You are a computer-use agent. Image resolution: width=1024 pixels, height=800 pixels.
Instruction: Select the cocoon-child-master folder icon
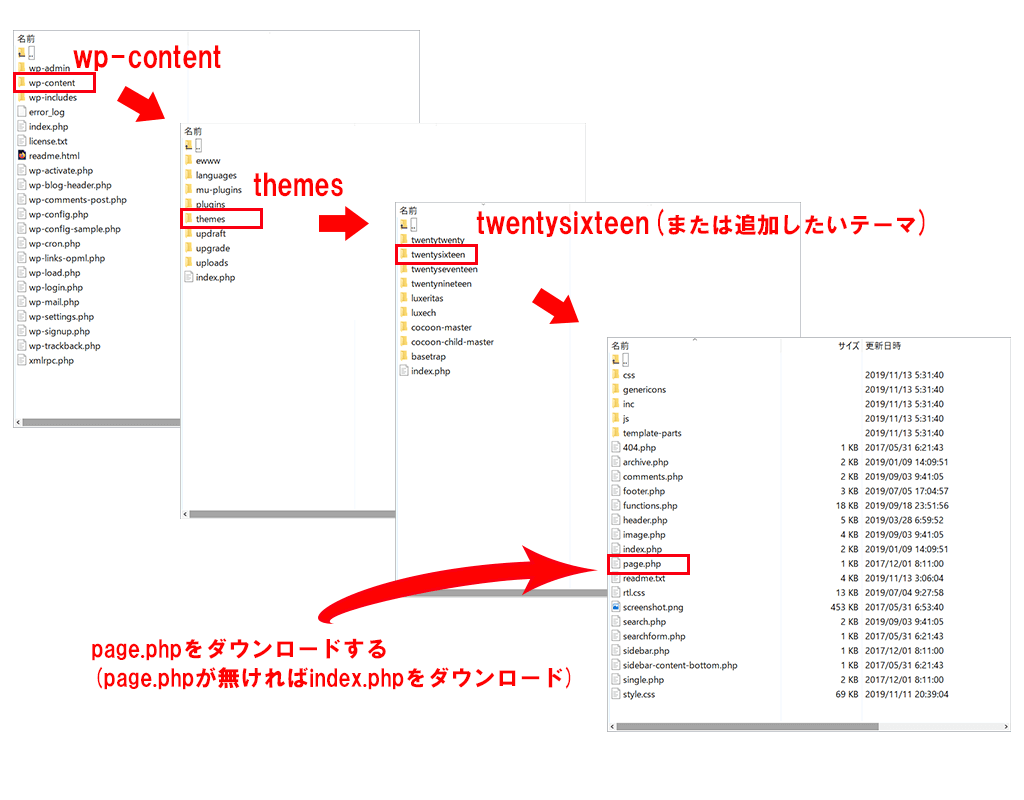pyautogui.click(x=403, y=342)
